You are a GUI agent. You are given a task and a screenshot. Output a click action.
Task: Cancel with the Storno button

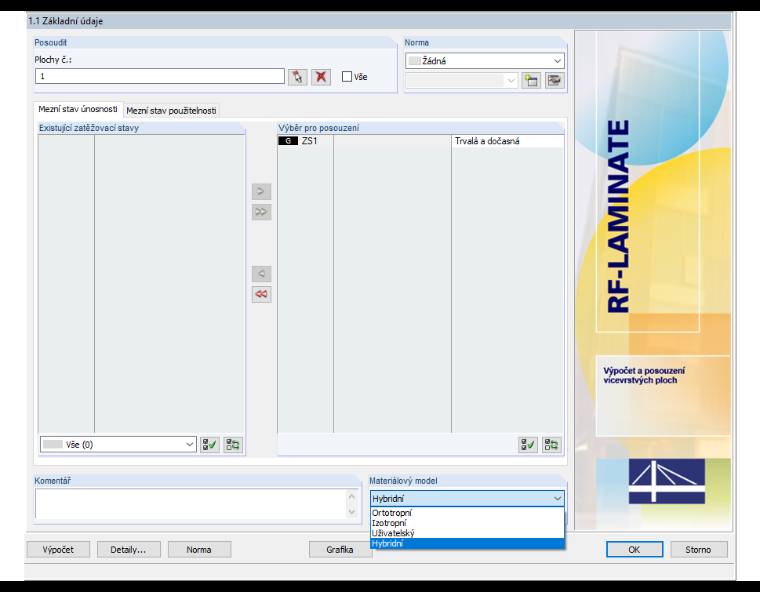tap(698, 550)
